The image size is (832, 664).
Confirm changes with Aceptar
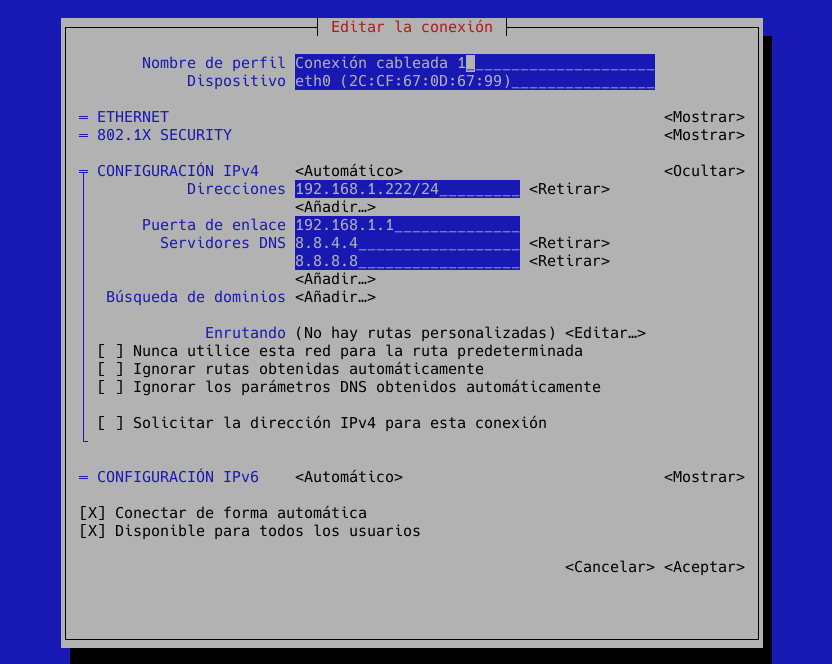[704, 567]
